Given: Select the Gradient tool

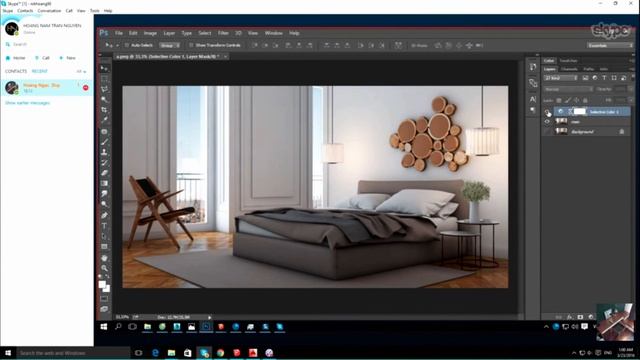Looking at the screenshot, I should [104, 183].
